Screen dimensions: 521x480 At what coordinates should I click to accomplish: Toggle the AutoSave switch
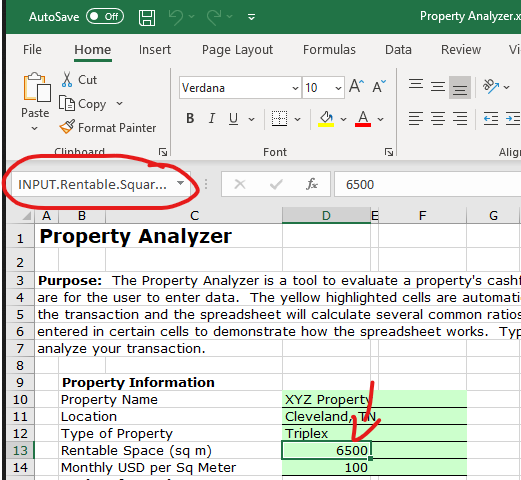tap(105, 16)
